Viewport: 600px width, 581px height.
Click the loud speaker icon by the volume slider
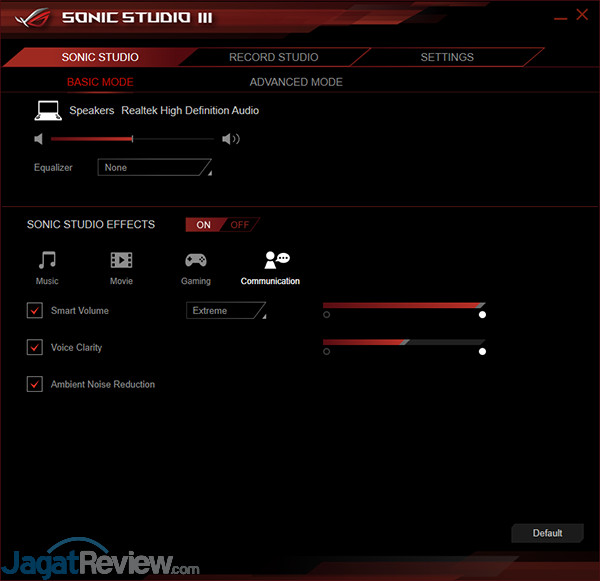click(x=231, y=139)
